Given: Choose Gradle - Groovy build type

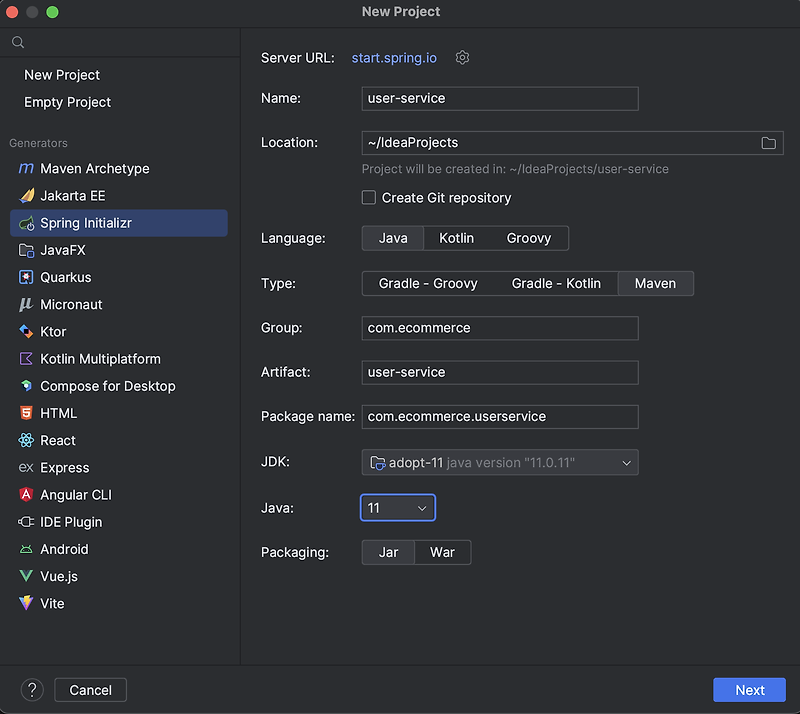Looking at the screenshot, I should (x=428, y=283).
